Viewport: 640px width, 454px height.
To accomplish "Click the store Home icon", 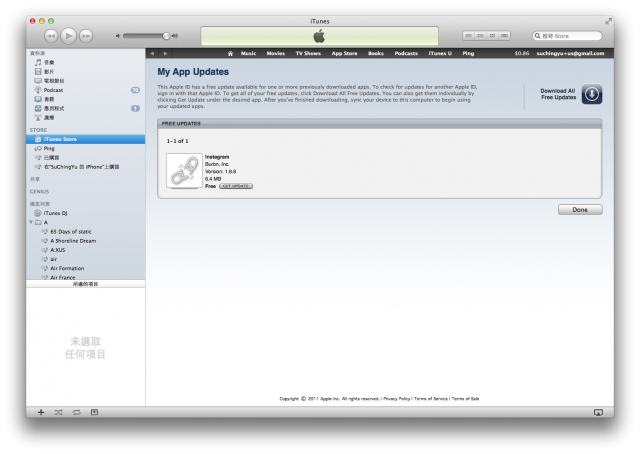I will pos(230,53).
